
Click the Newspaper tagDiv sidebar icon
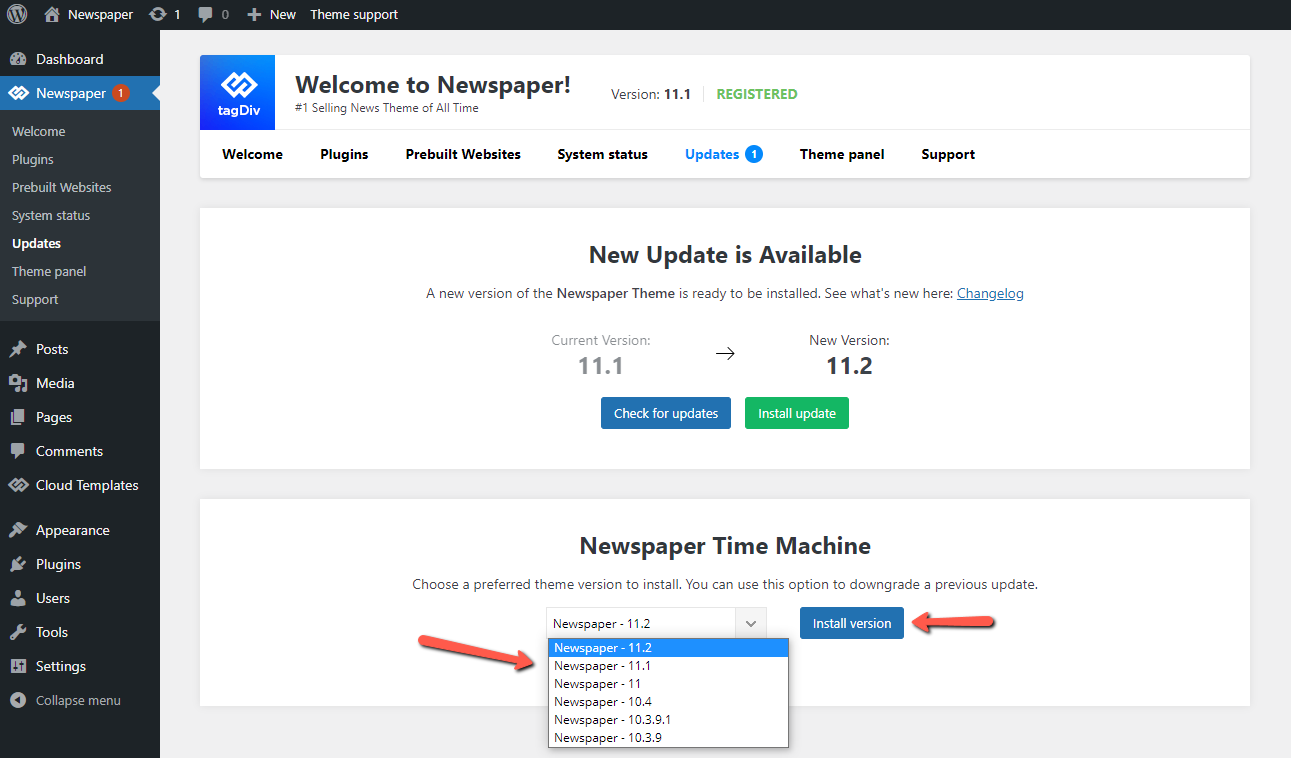tap(18, 93)
